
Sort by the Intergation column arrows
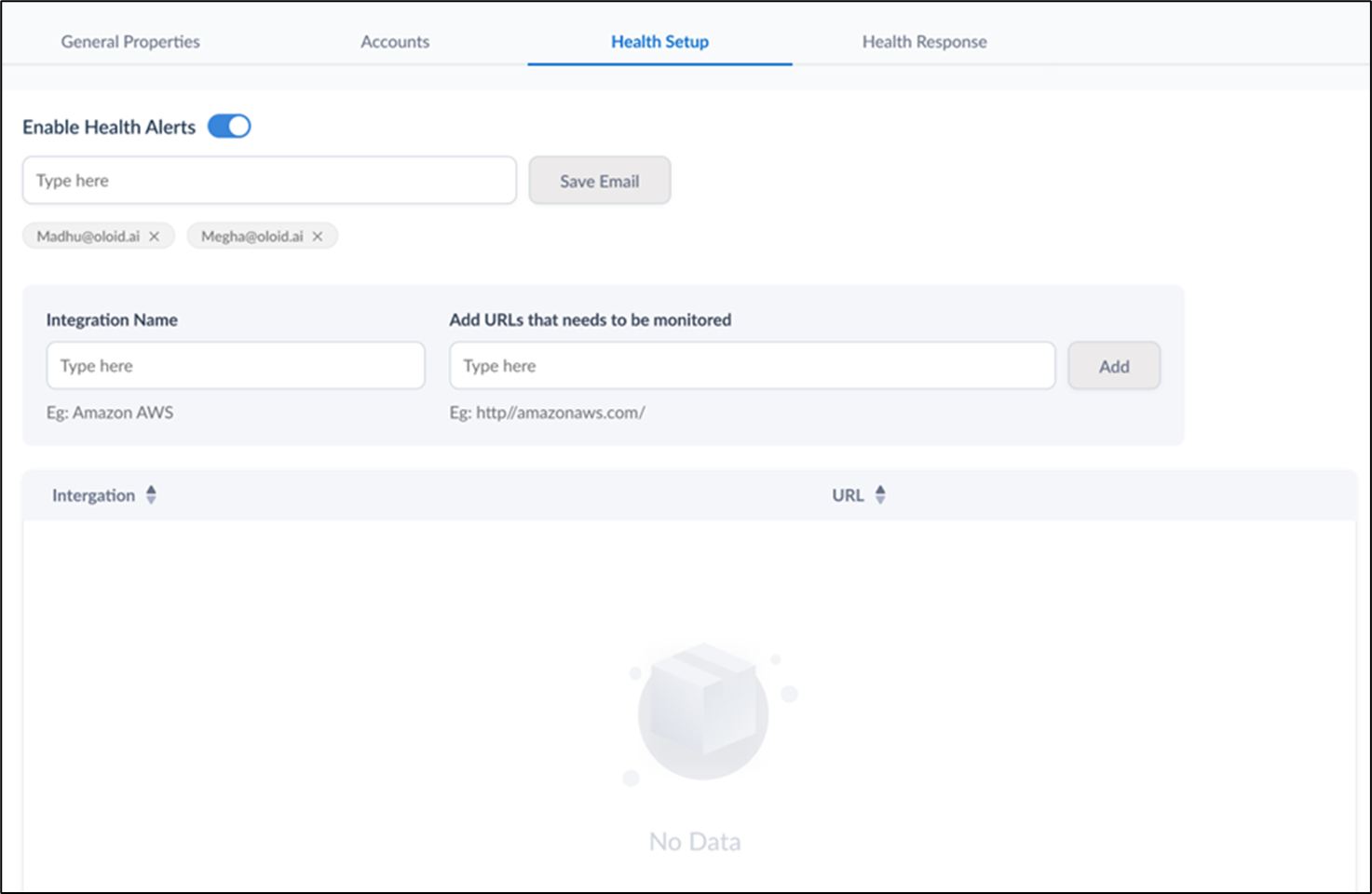[151, 495]
